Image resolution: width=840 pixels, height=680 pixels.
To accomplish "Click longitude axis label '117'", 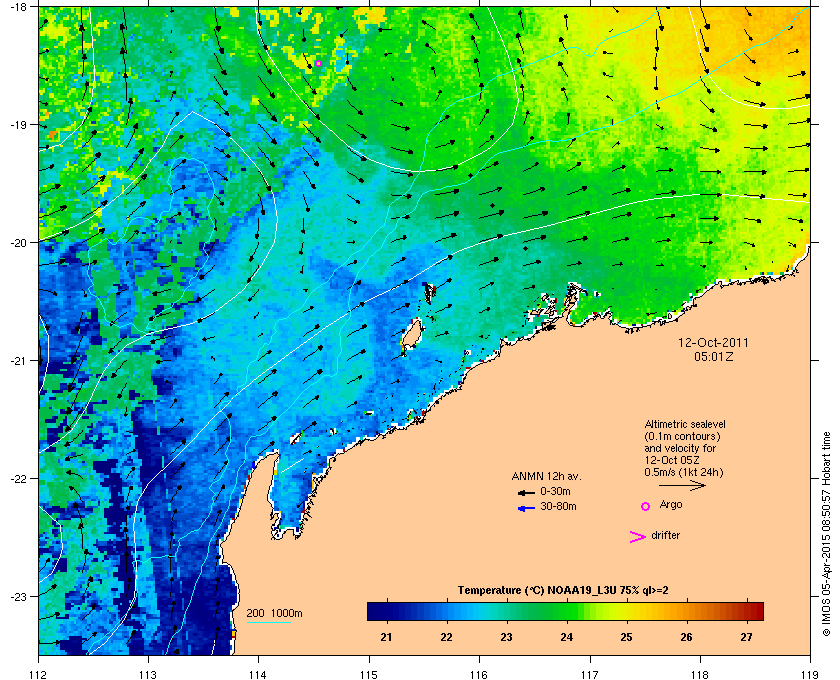I will pos(589,674).
